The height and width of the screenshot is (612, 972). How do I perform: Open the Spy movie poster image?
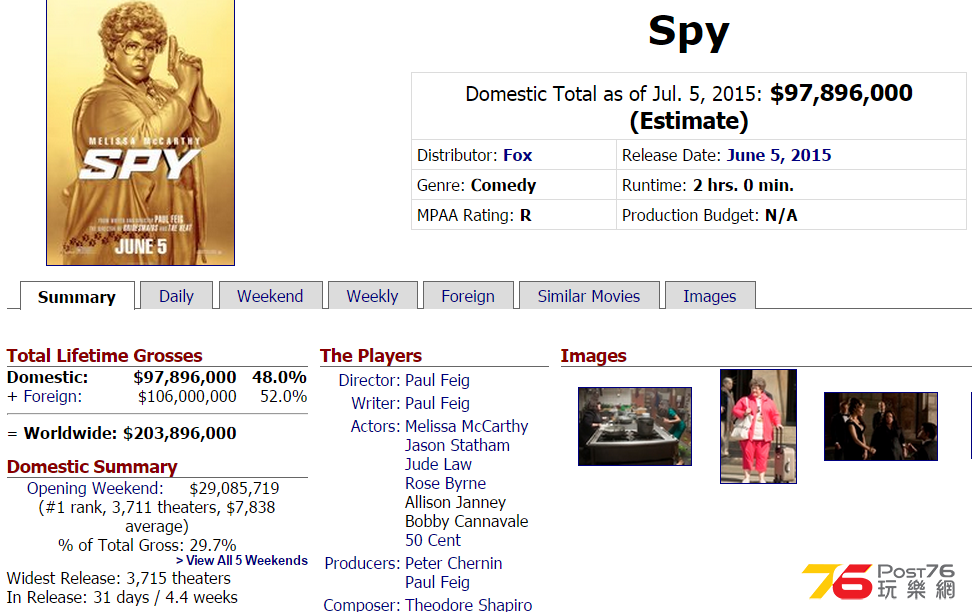(x=140, y=132)
